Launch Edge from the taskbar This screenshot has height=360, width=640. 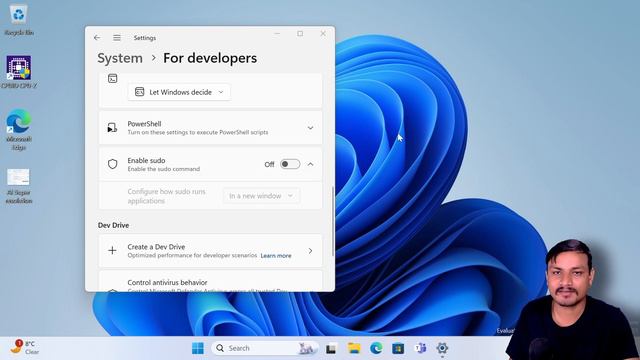tap(376, 348)
